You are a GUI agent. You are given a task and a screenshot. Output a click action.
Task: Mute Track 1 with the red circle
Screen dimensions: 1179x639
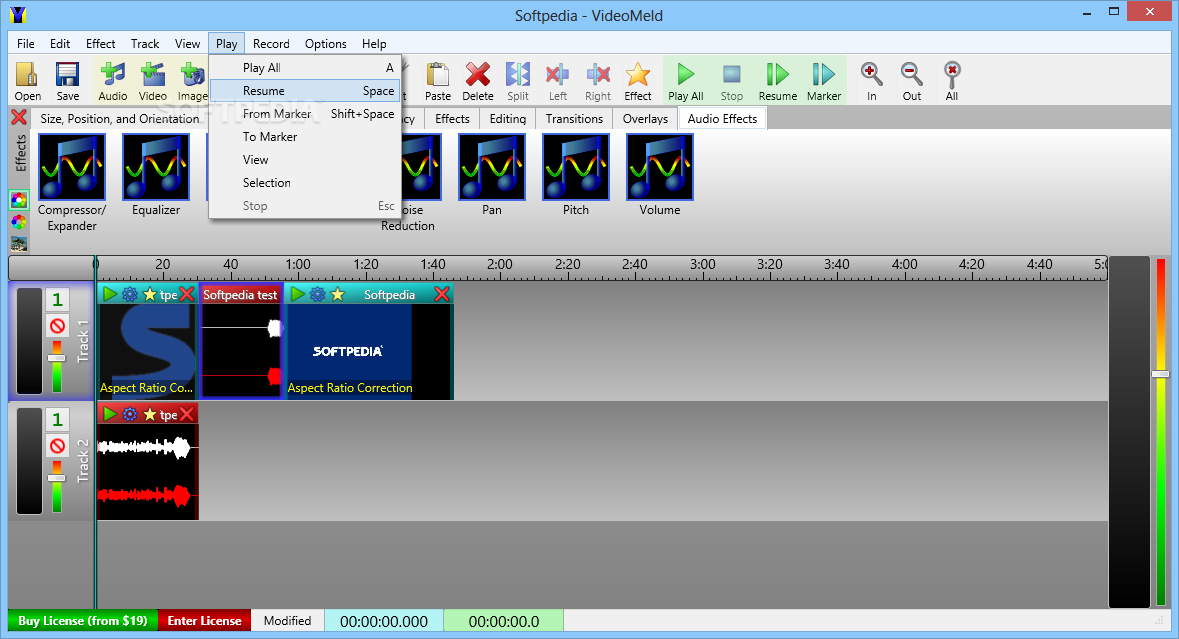coord(57,326)
